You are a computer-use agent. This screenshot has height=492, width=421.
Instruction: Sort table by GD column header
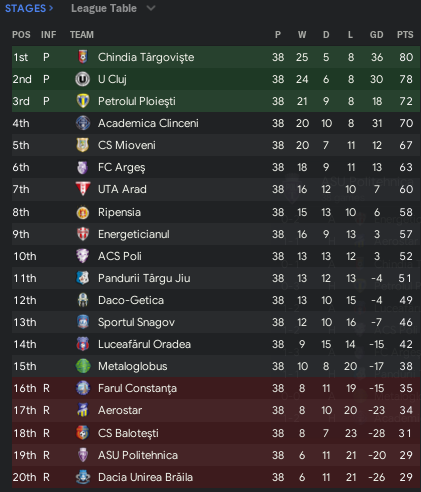[x=376, y=35]
